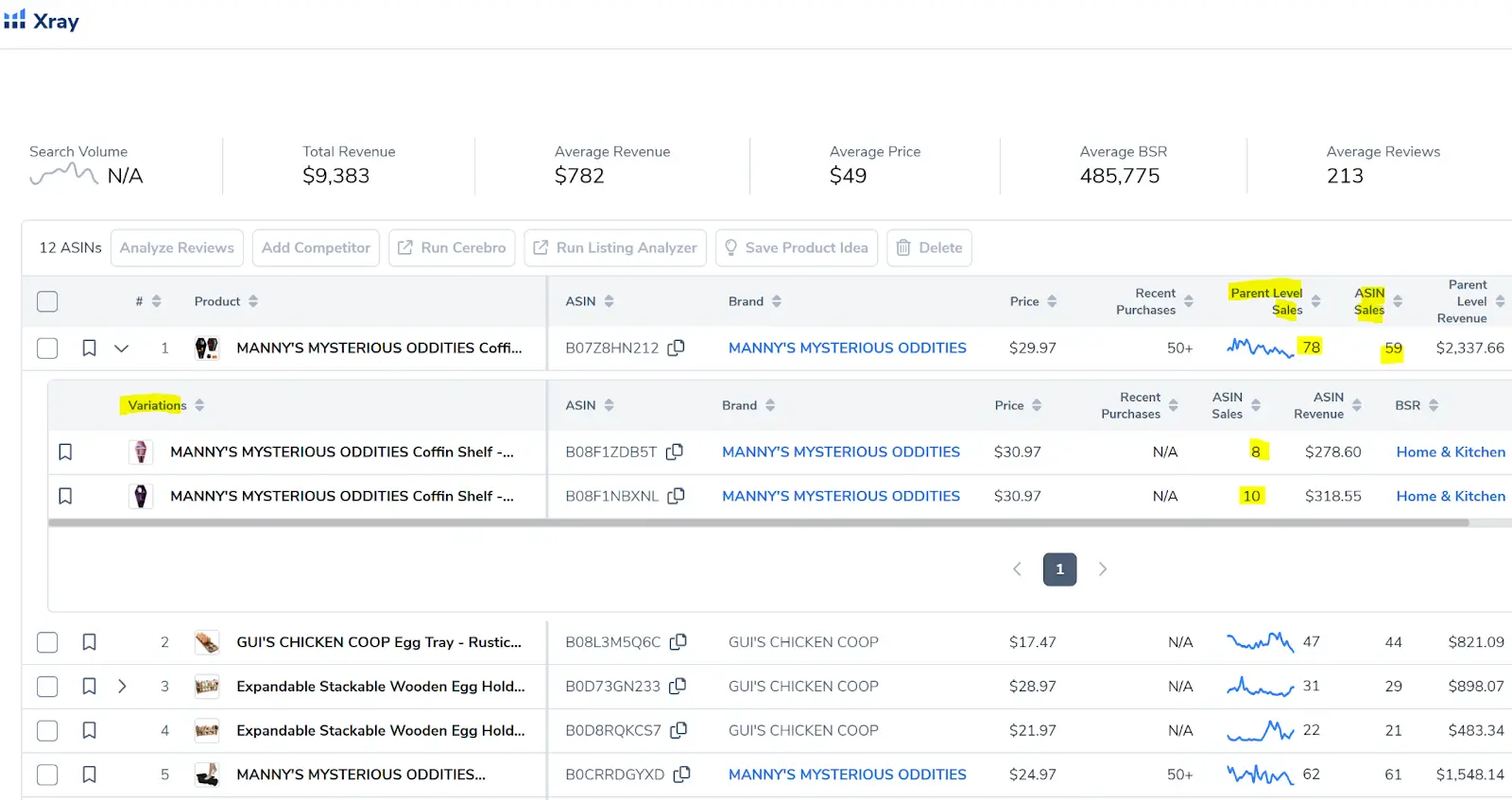
Task: Go to next variations page
Action: coord(1102,569)
